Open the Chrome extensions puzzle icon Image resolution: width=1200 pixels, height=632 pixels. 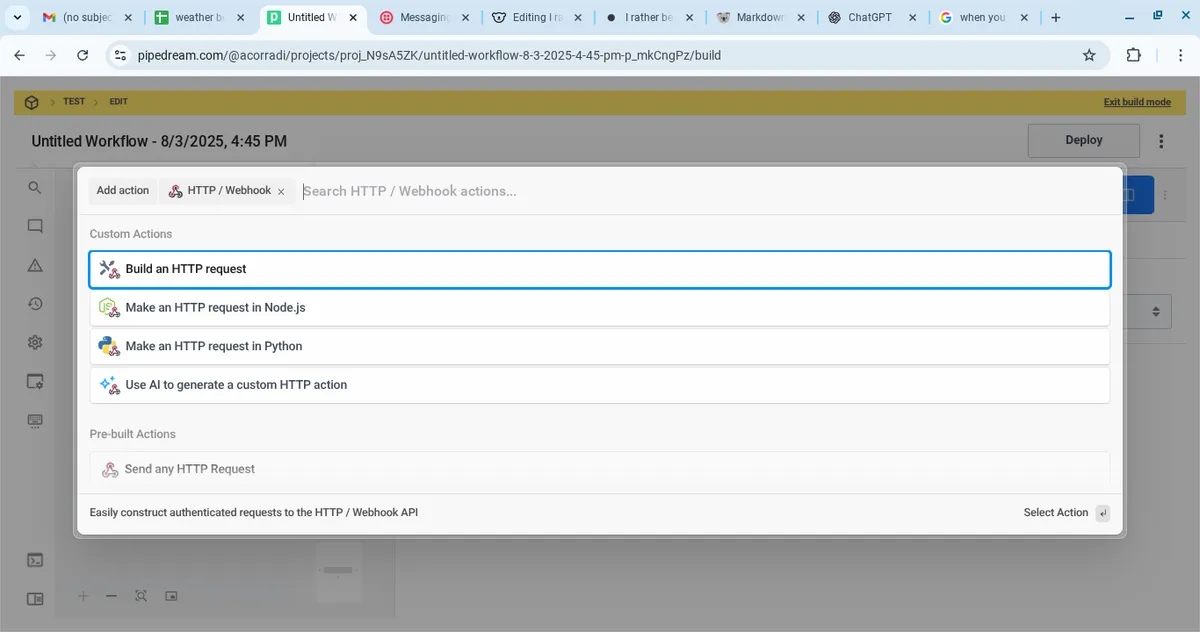point(1133,56)
